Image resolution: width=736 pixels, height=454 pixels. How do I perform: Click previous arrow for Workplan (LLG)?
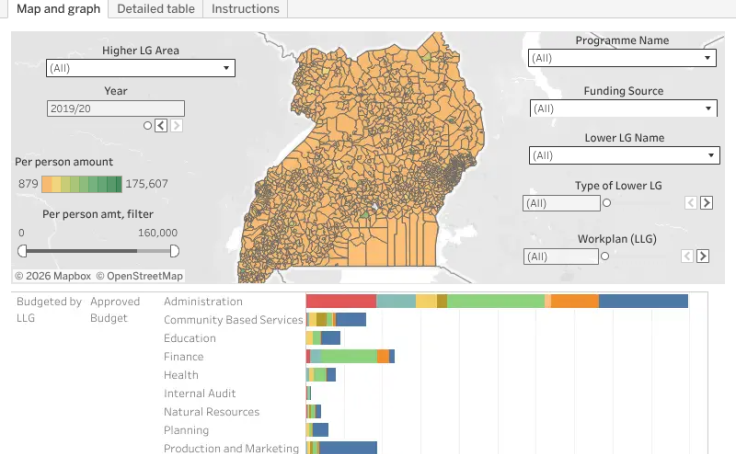click(687, 256)
